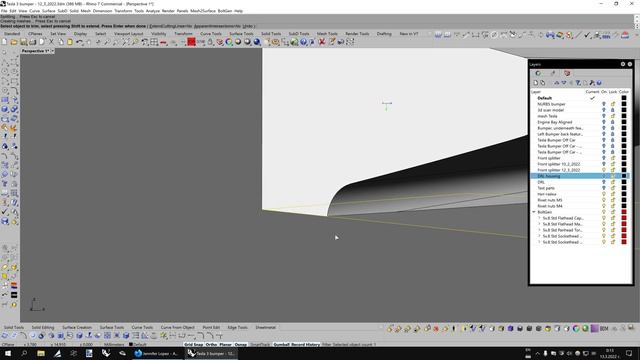Toggle Gumball in the status bar
This screenshot has width=640, height=360.
click(x=281, y=344)
